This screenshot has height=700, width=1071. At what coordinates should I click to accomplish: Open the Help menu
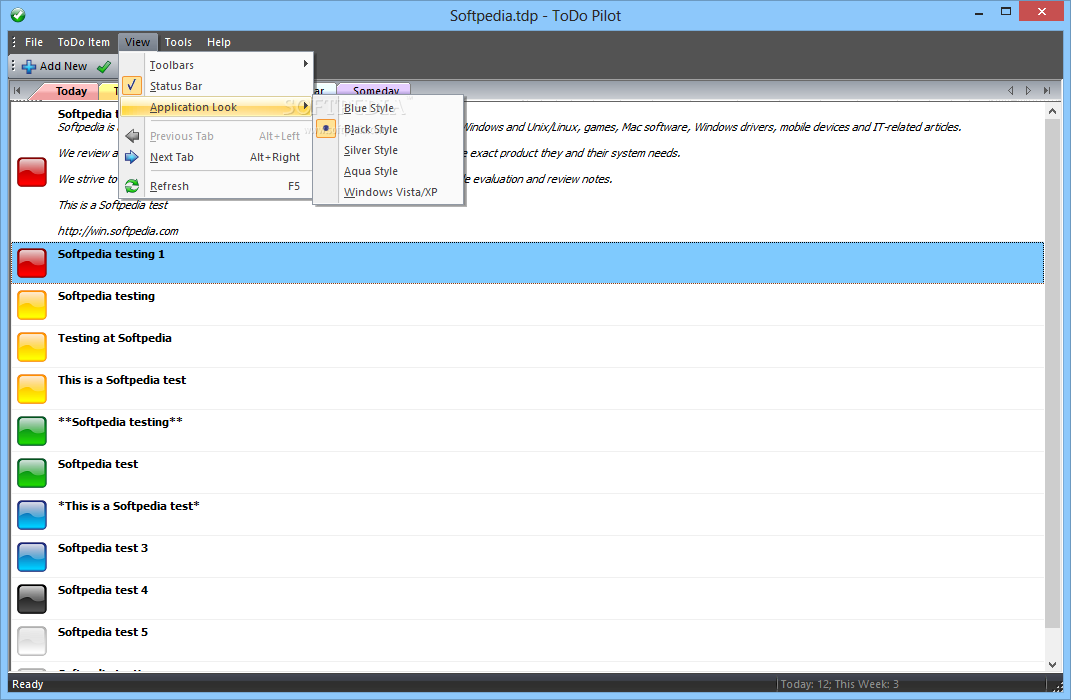[219, 42]
